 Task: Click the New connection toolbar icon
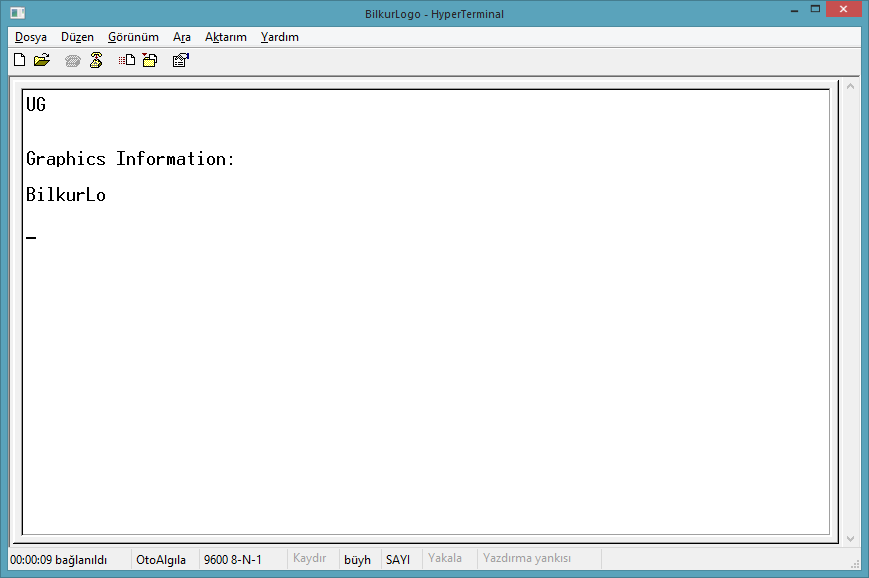(19, 61)
